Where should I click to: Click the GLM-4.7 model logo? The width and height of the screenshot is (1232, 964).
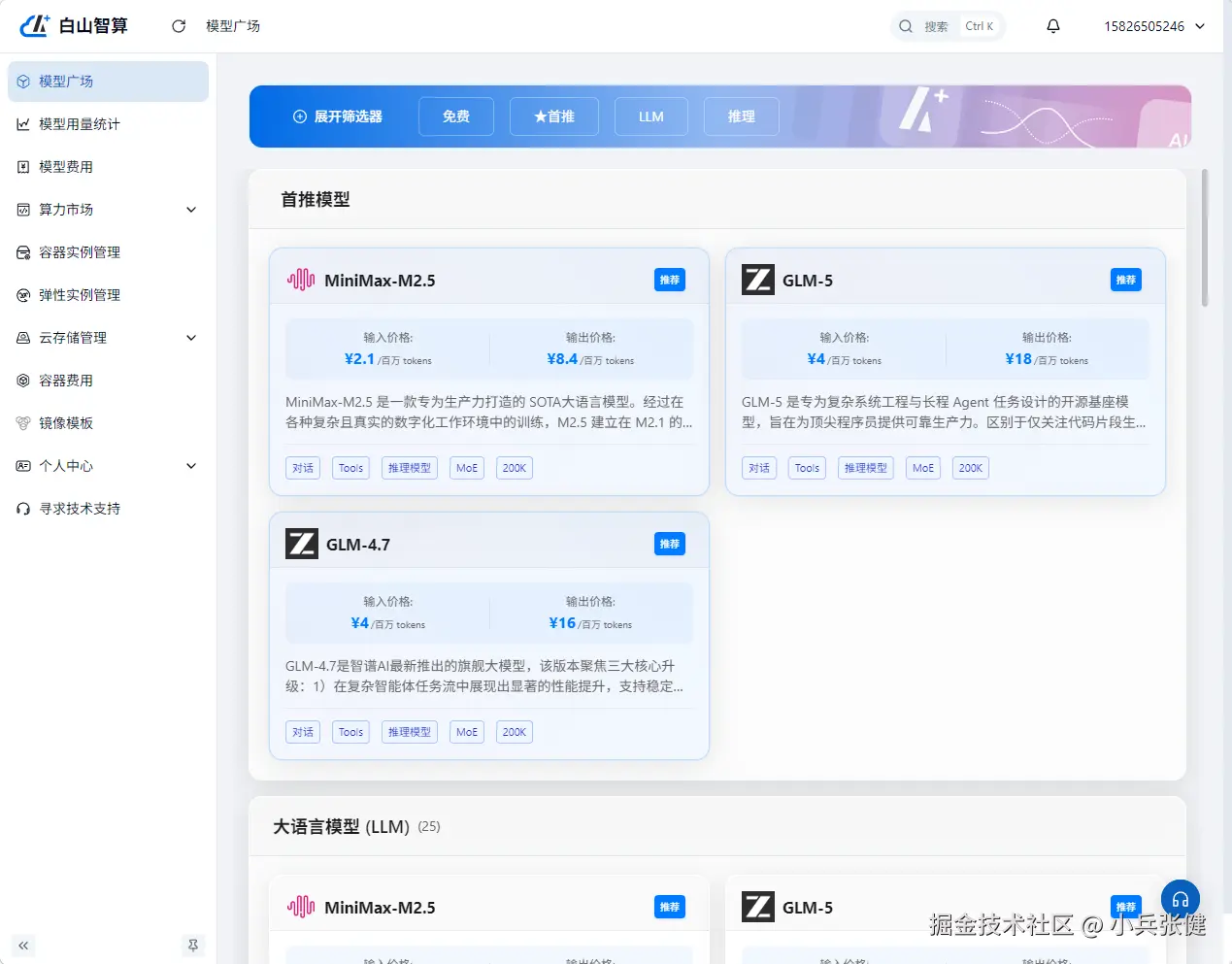302,544
